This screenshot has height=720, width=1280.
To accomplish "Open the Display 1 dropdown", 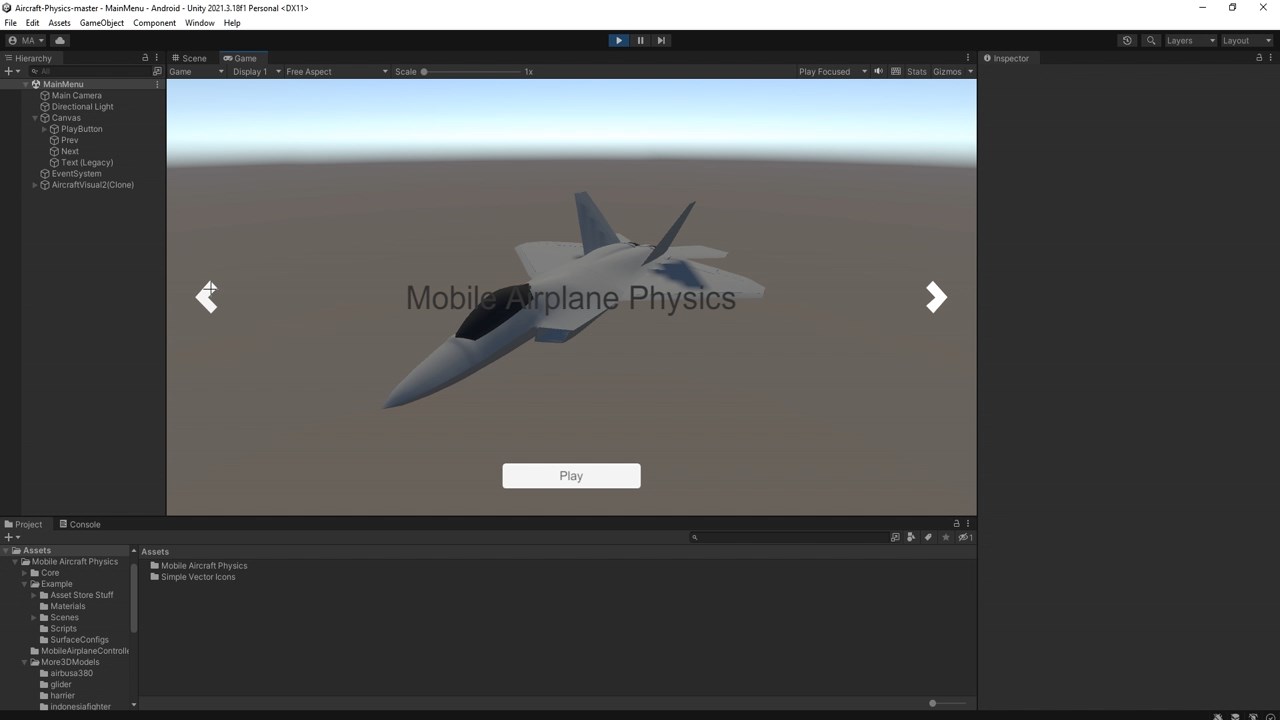I will [254, 72].
